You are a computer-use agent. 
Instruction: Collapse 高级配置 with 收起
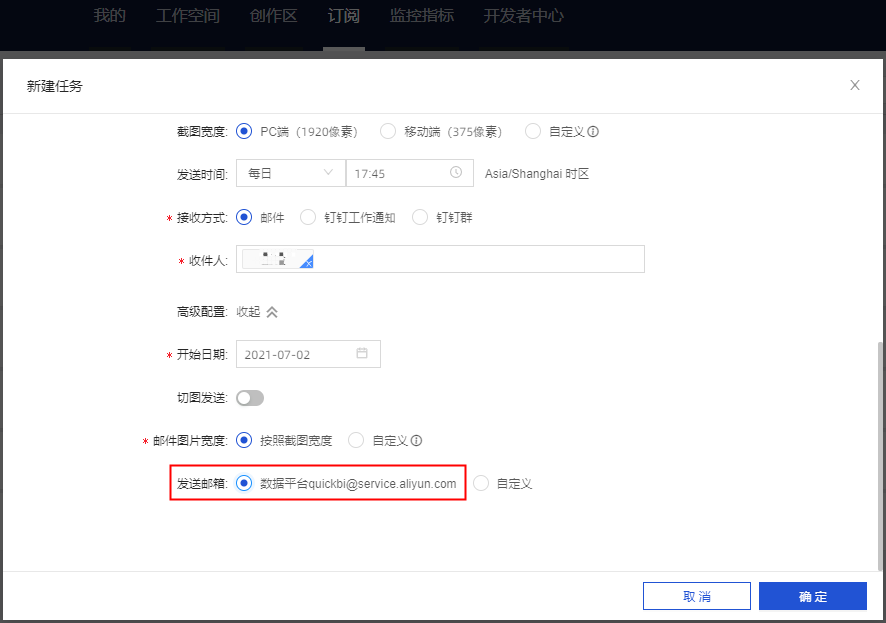pos(257,312)
